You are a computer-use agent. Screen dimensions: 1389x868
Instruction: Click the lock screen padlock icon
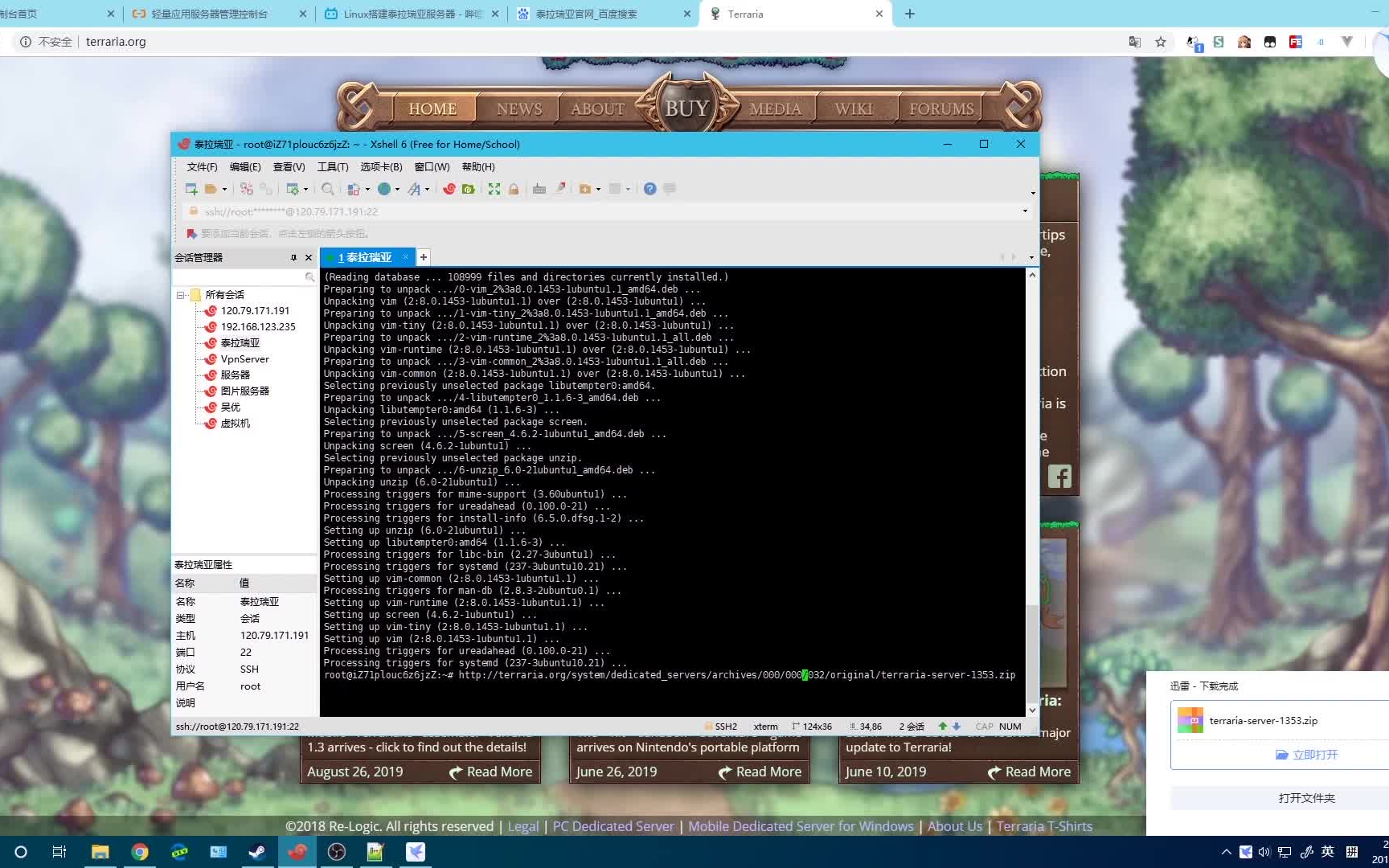514,189
